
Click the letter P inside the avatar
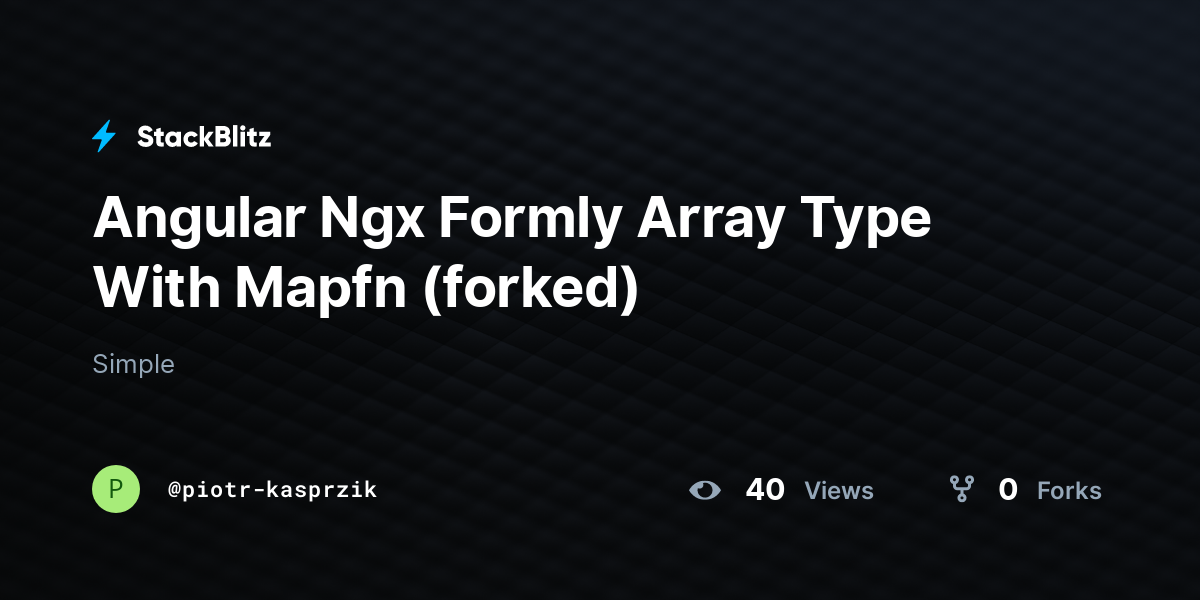(x=116, y=489)
